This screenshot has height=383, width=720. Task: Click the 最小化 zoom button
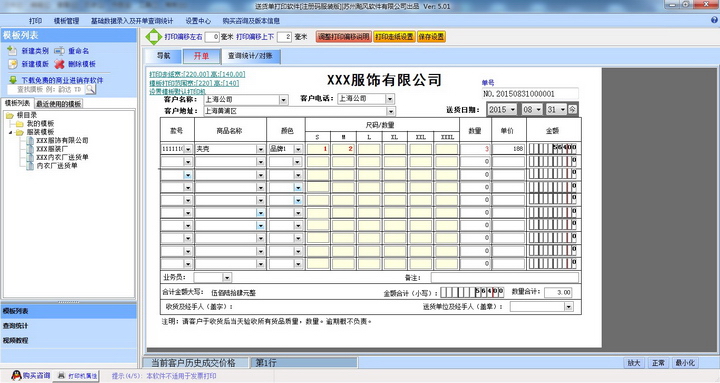tap(685, 363)
